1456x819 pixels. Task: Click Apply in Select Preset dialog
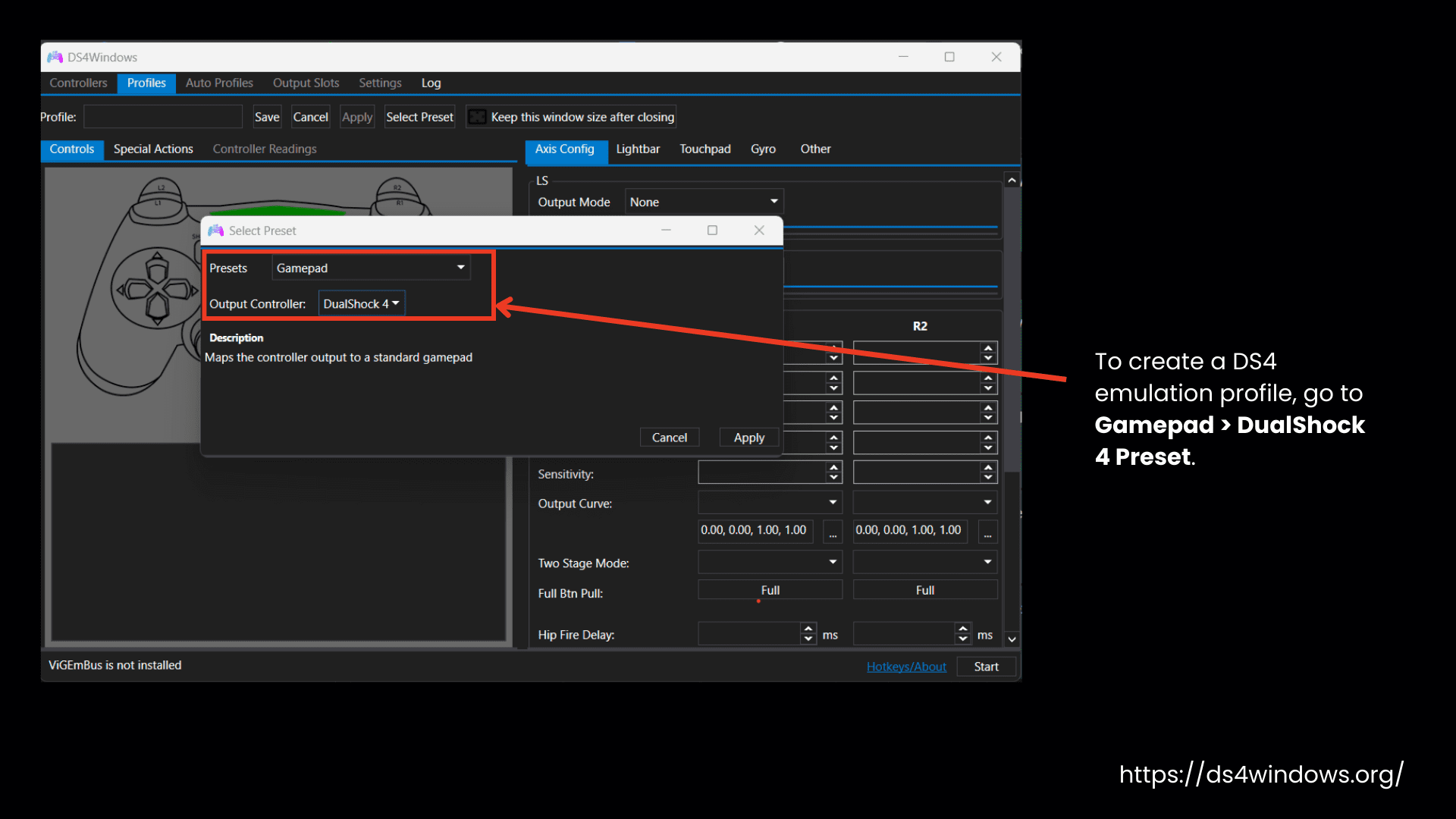[x=749, y=438]
